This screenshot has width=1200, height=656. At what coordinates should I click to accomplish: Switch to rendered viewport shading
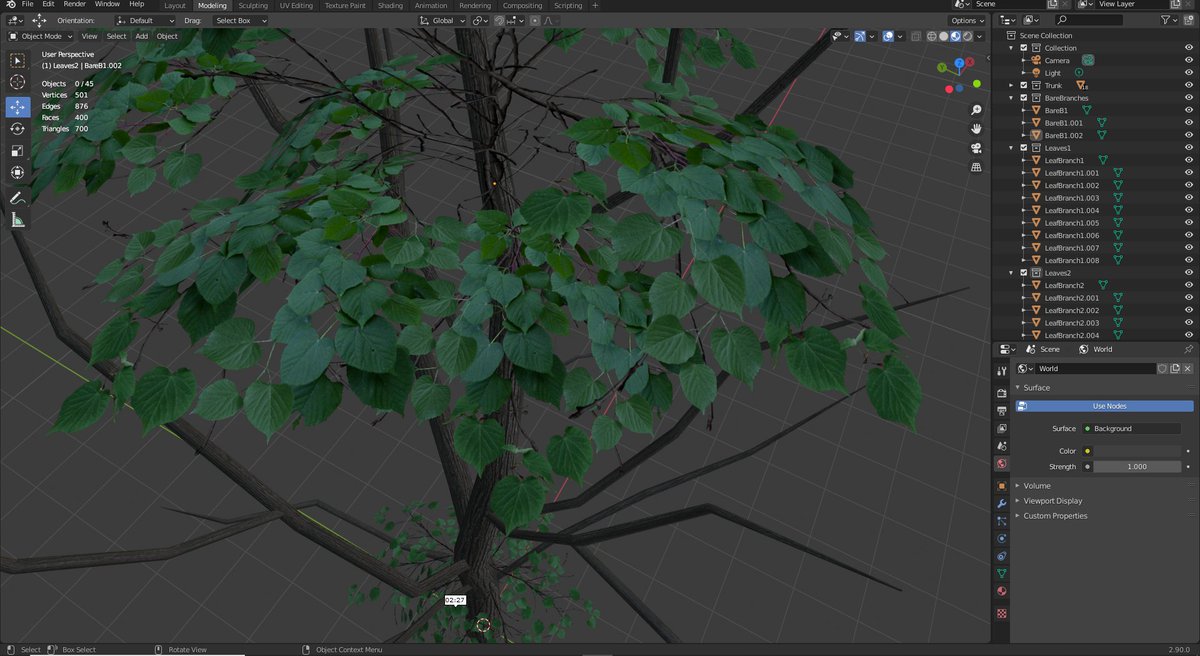click(x=968, y=36)
